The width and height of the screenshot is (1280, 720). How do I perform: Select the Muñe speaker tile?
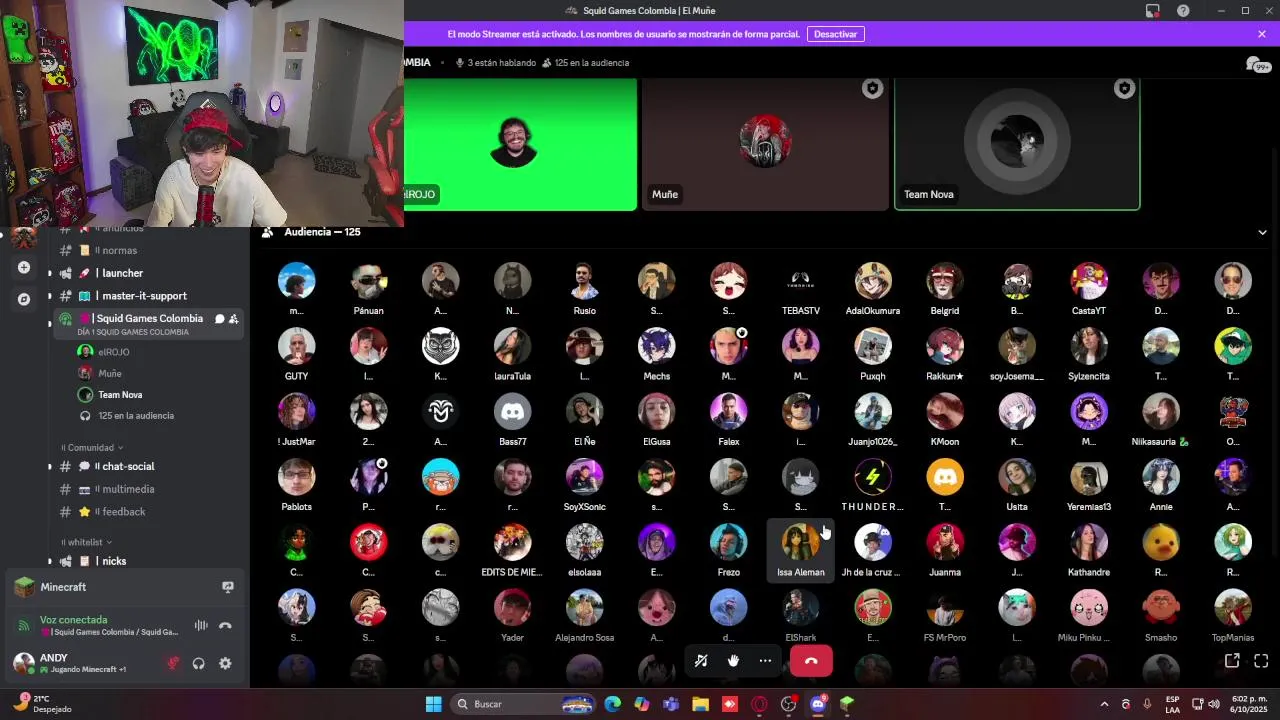click(765, 144)
